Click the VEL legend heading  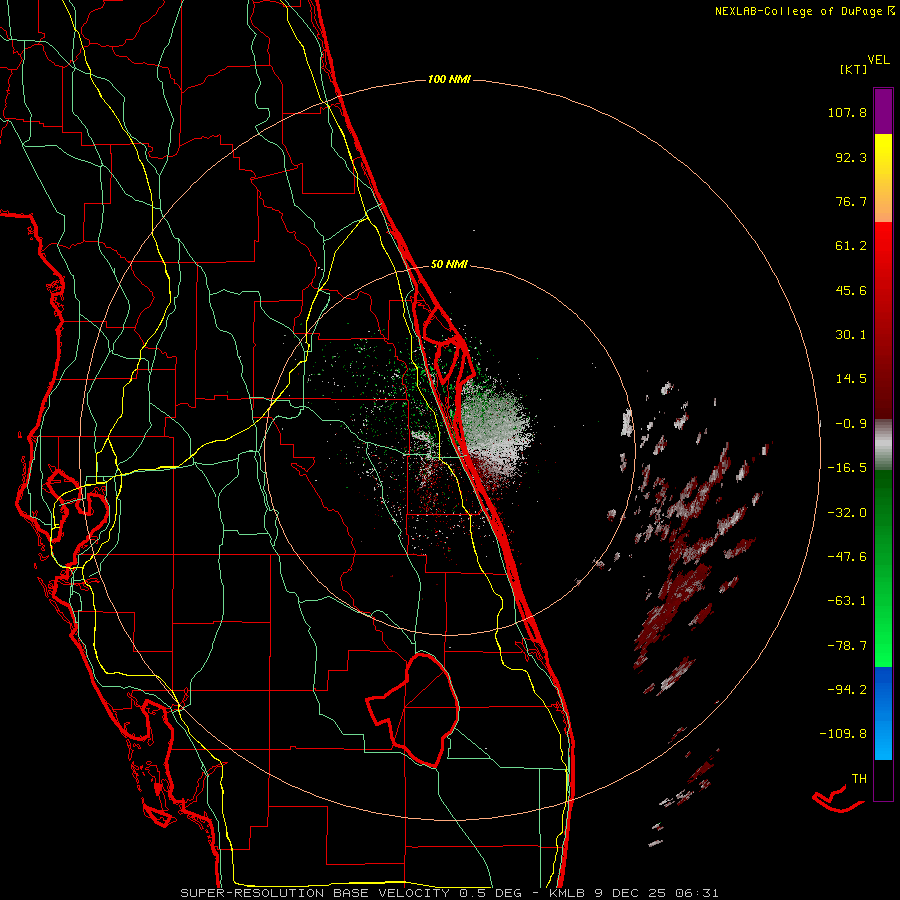tap(878, 60)
